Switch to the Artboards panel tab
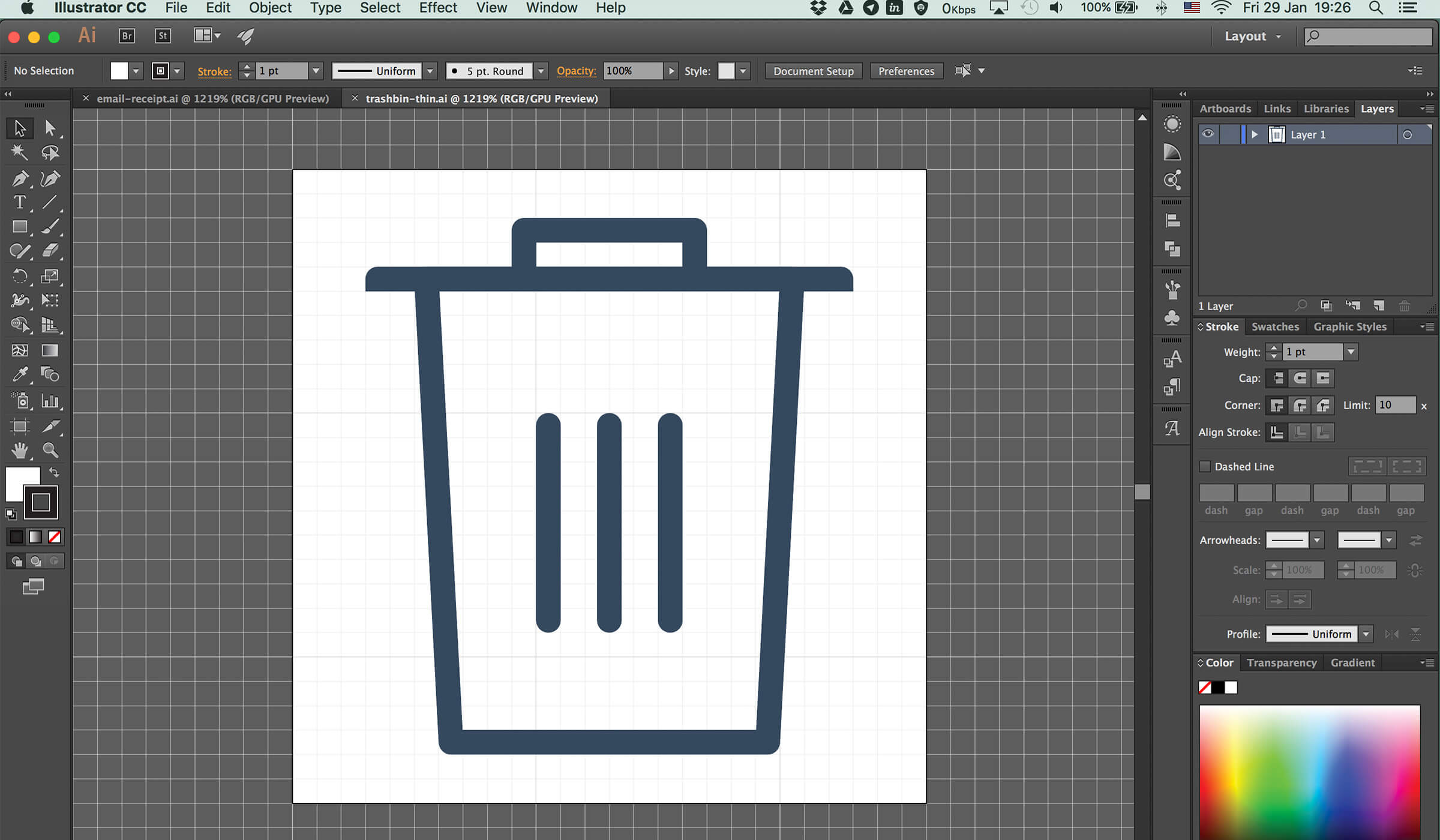This screenshot has height=840, width=1440. pyautogui.click(x=1225, y=109)
